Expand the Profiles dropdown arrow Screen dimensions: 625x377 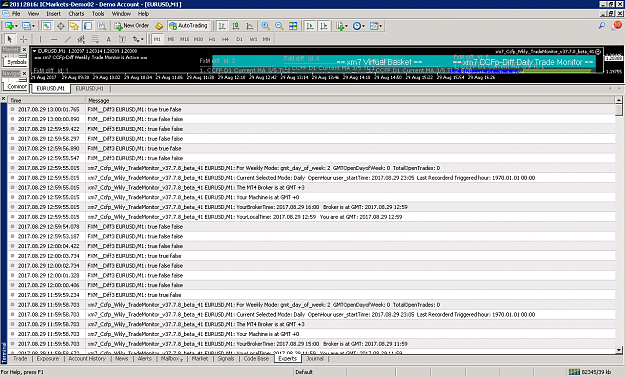[x=33, y=26]
